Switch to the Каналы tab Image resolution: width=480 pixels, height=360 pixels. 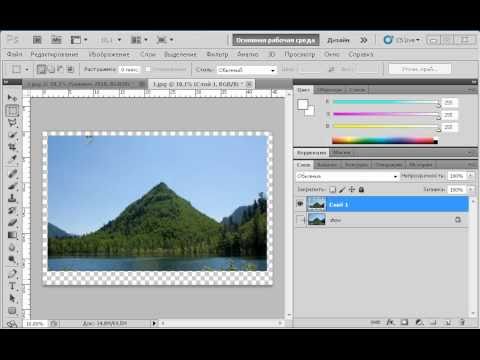327,165
